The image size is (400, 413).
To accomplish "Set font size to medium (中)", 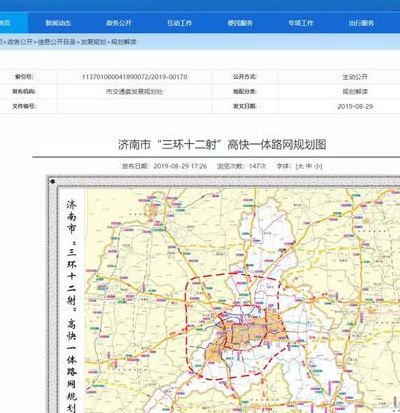I will [x=308, y=166].
